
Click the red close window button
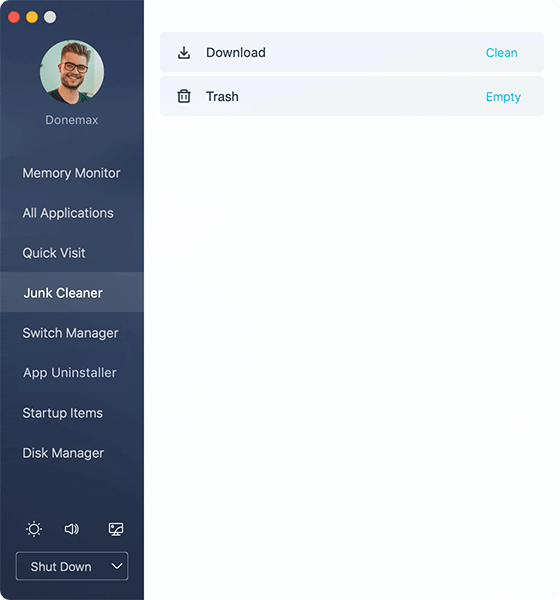point(14,17)
